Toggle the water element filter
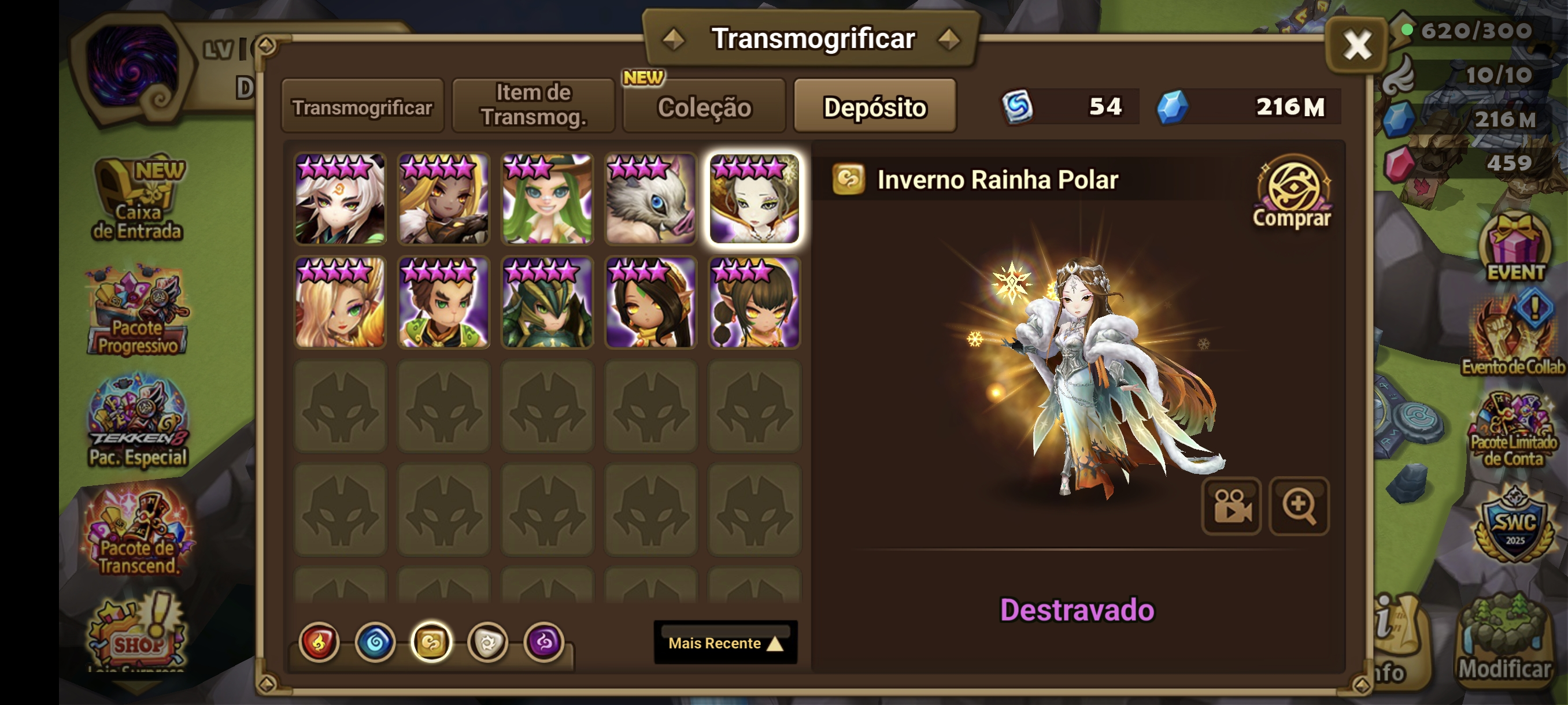The image size is (1568, 705). [376, 642]
